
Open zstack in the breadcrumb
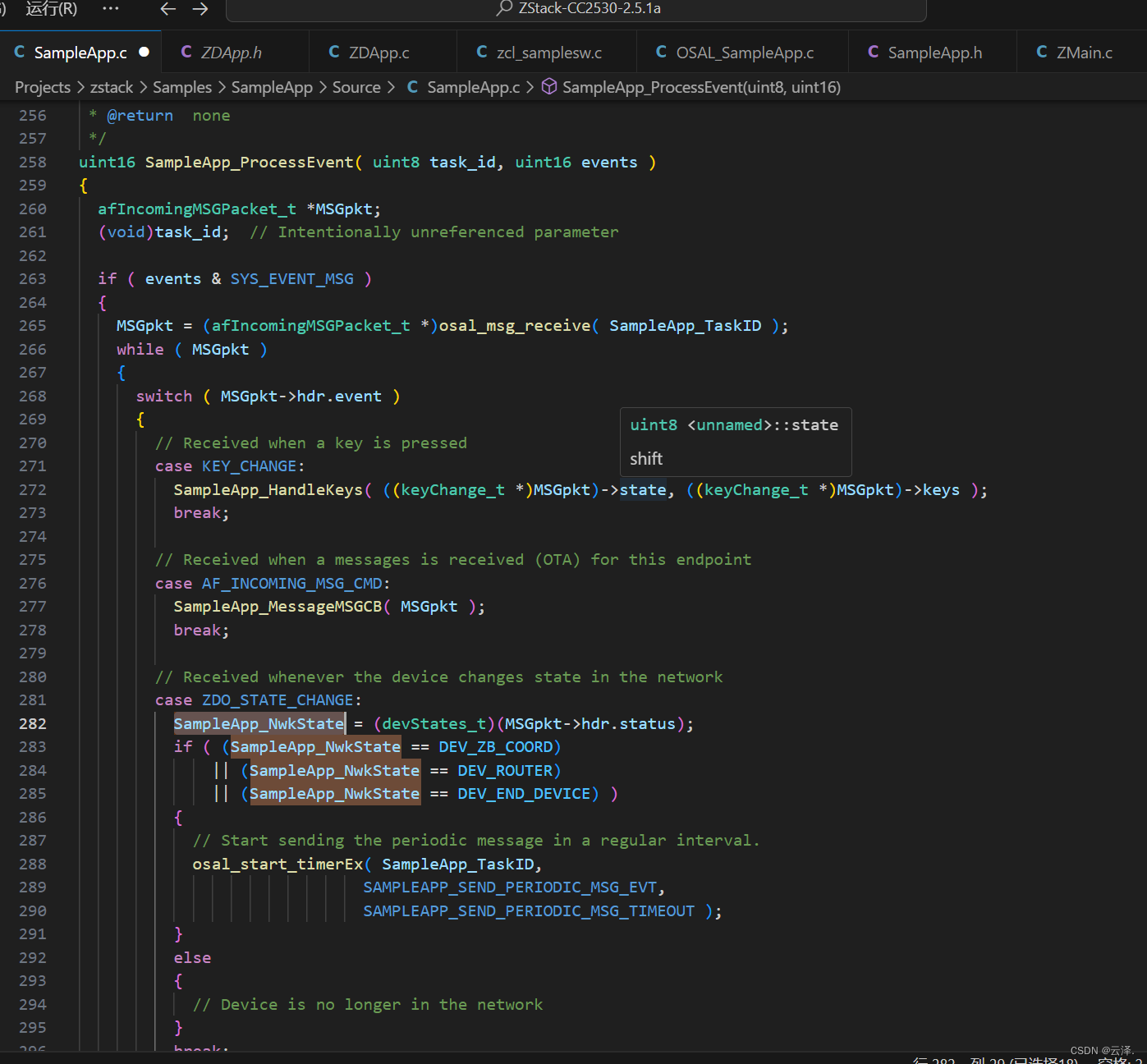point(112,87)
